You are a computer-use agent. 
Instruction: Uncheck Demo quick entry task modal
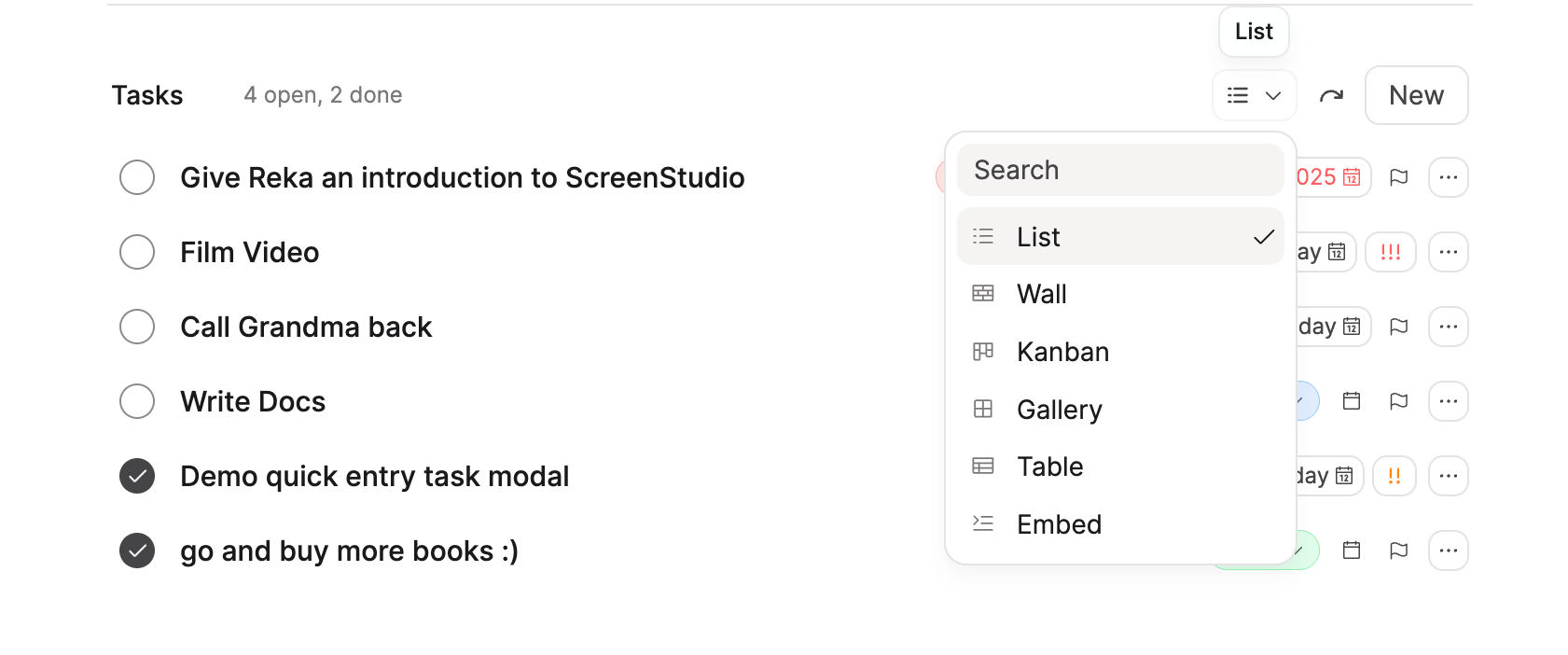coord(137,476)
